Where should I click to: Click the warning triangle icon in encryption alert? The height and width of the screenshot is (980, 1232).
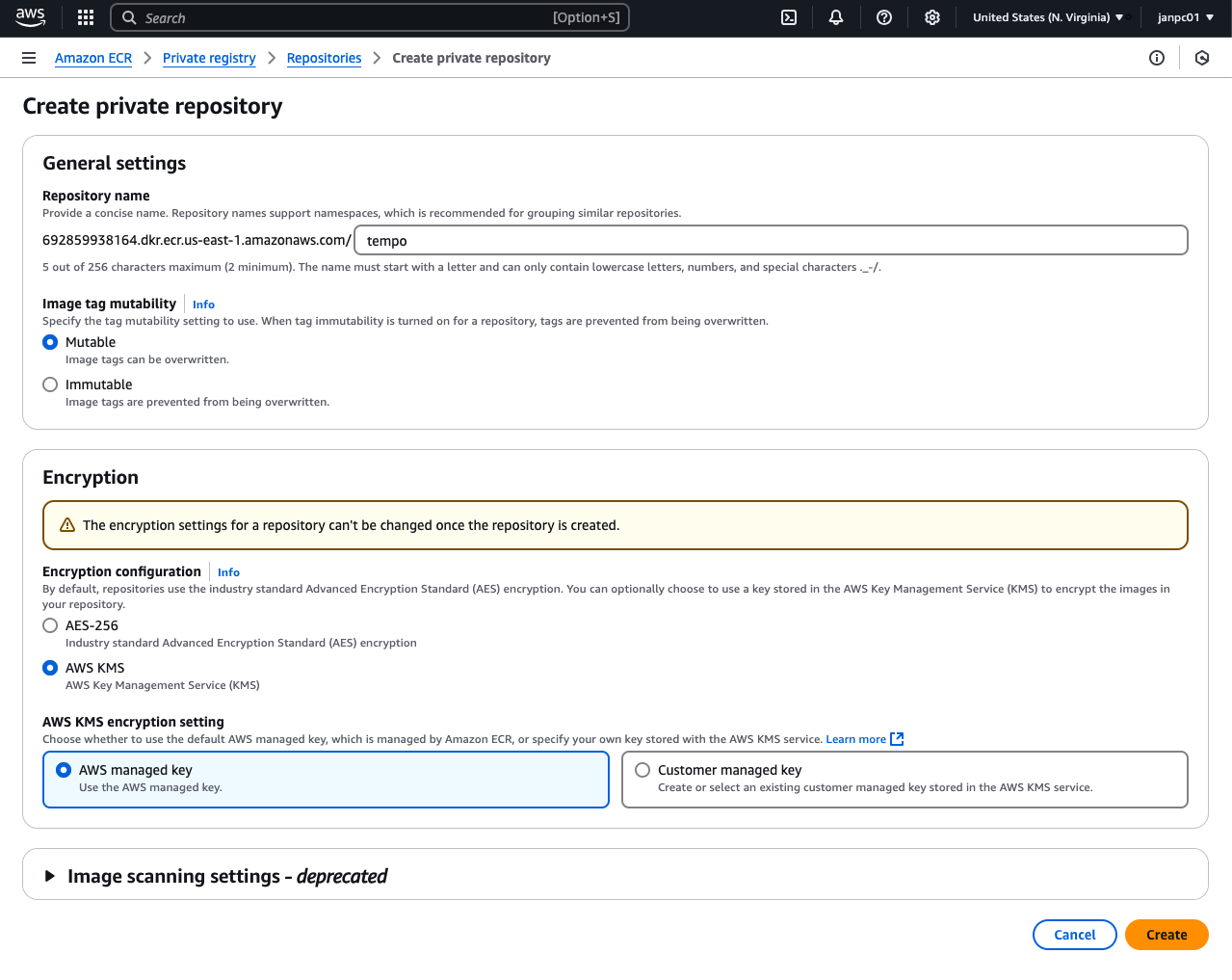(x=67, y=525)
